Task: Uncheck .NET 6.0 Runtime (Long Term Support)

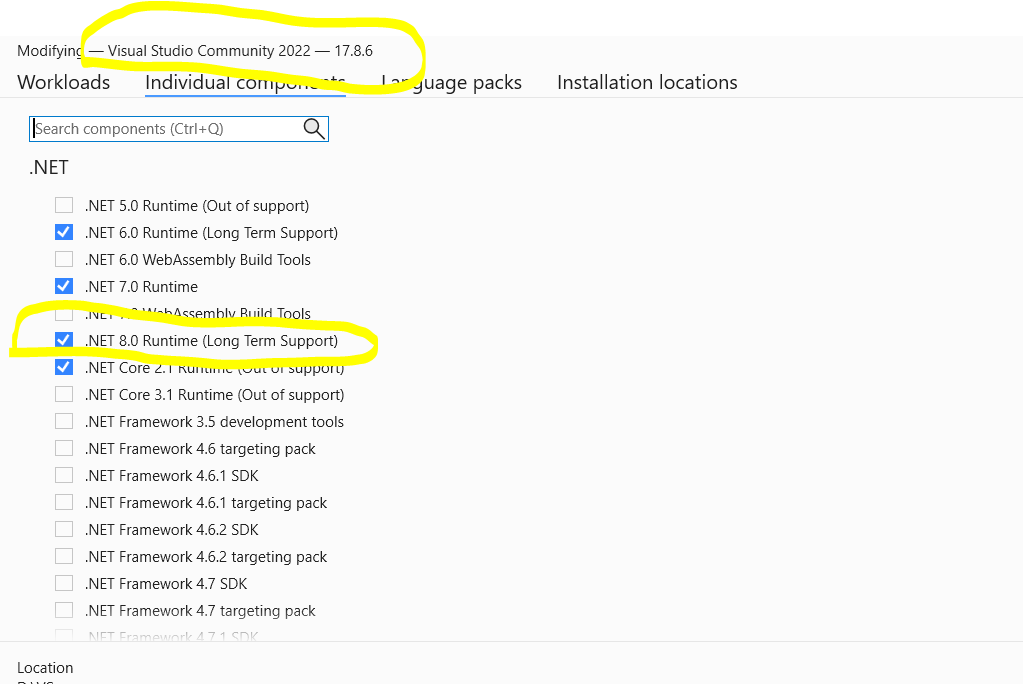Action: pos(64,232)
